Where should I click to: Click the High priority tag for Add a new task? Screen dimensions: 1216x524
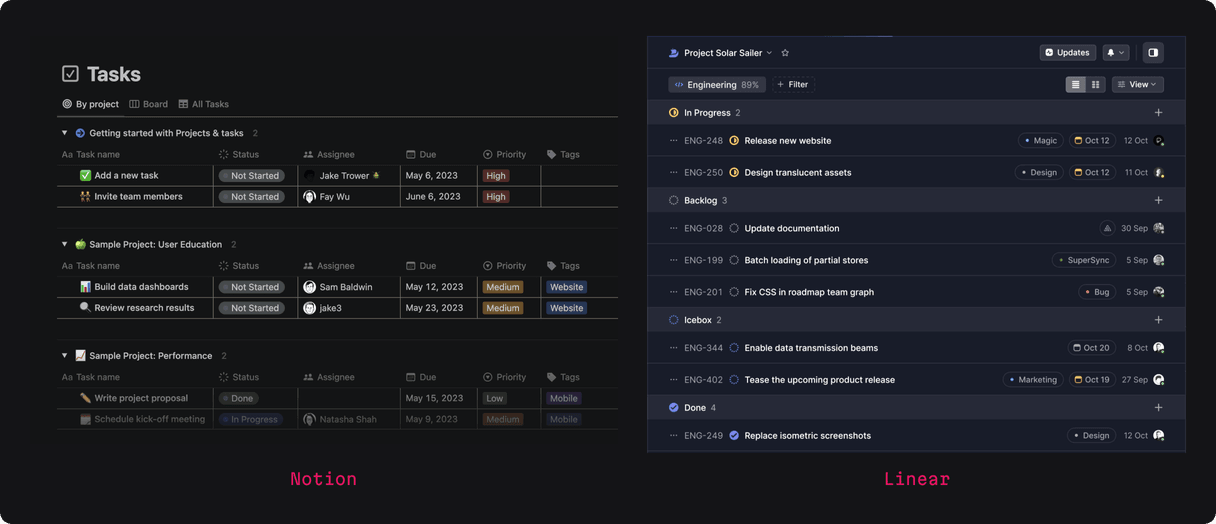(496, 176)
